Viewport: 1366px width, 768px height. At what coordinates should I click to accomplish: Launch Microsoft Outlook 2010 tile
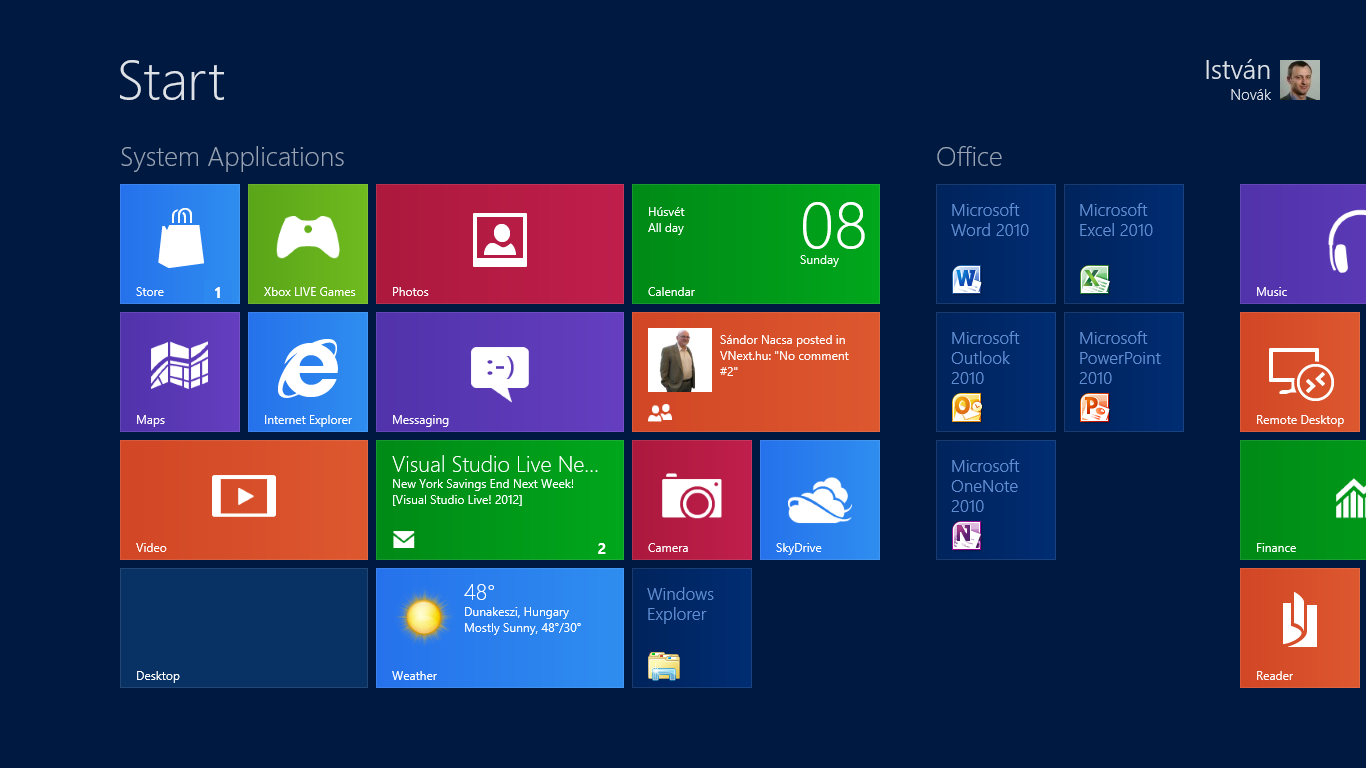pyautogui.click(x=996, y=372)
